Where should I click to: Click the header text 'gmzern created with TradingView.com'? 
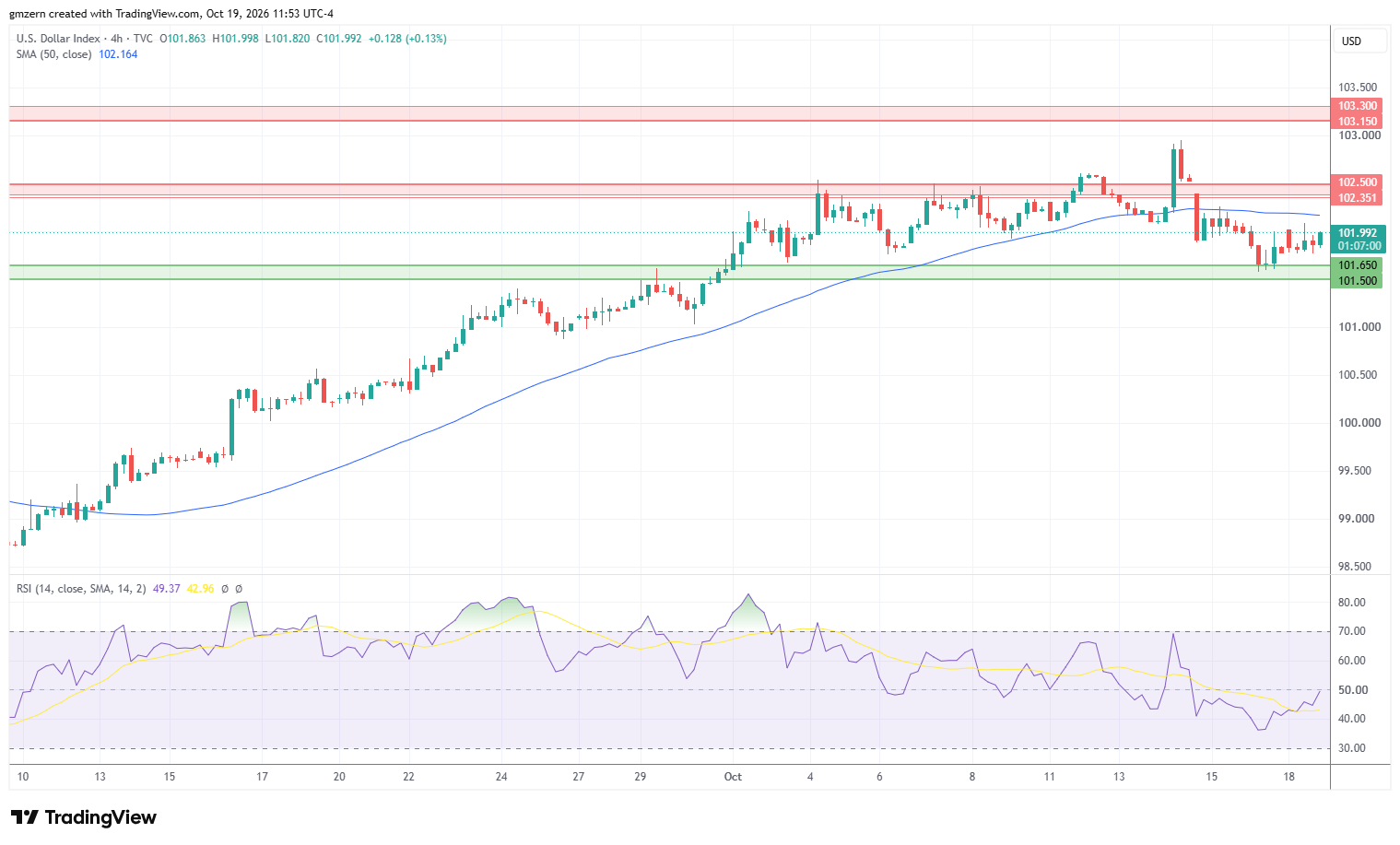pos(104,14)
